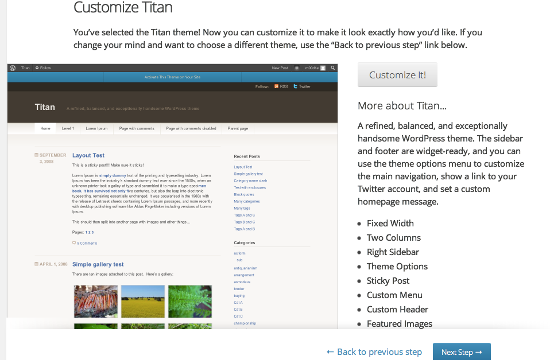Select the Parent page tab in preview
Viewport: 550px width, 360px height.
[238, 128]
